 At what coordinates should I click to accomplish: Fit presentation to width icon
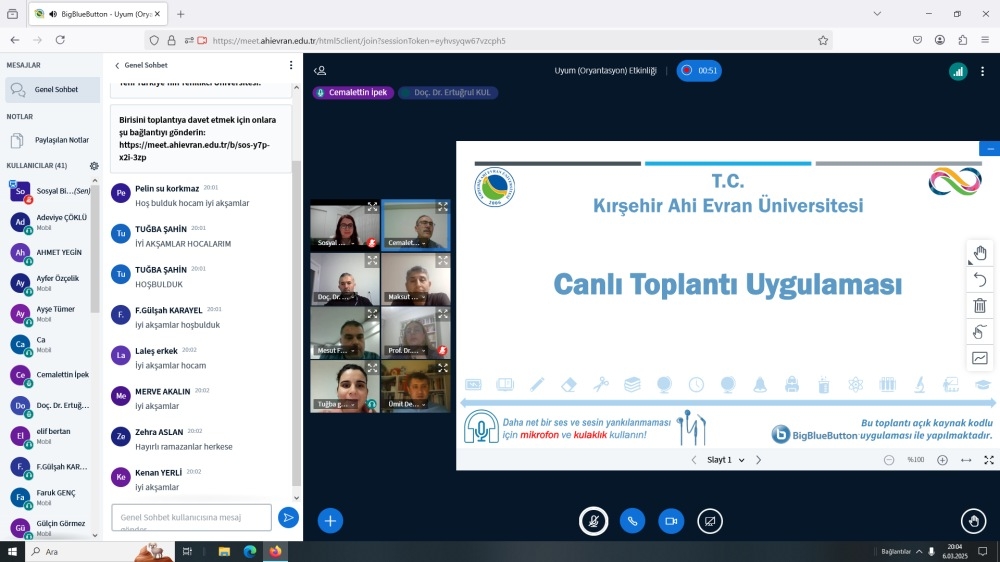point(966,460)
